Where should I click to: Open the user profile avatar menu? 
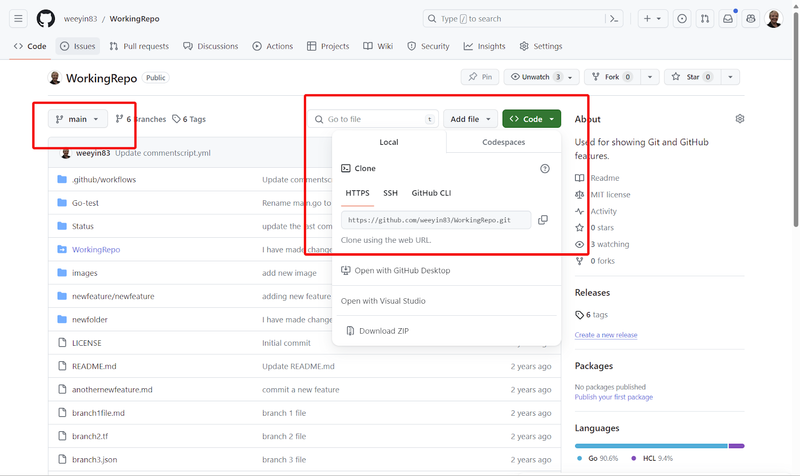pyautogui.click(x=773, y=19)
